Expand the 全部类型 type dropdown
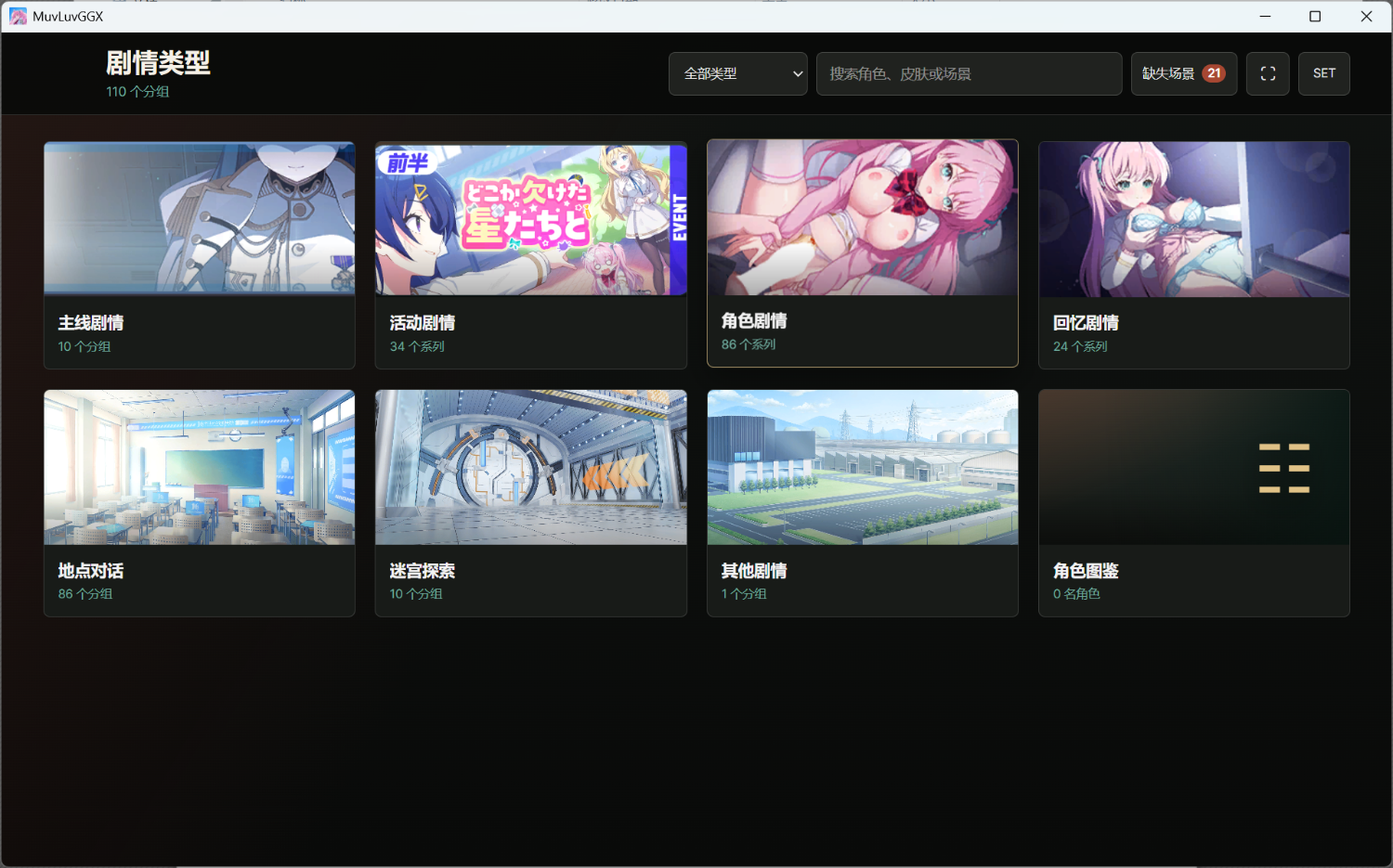 tap(738, 73)
